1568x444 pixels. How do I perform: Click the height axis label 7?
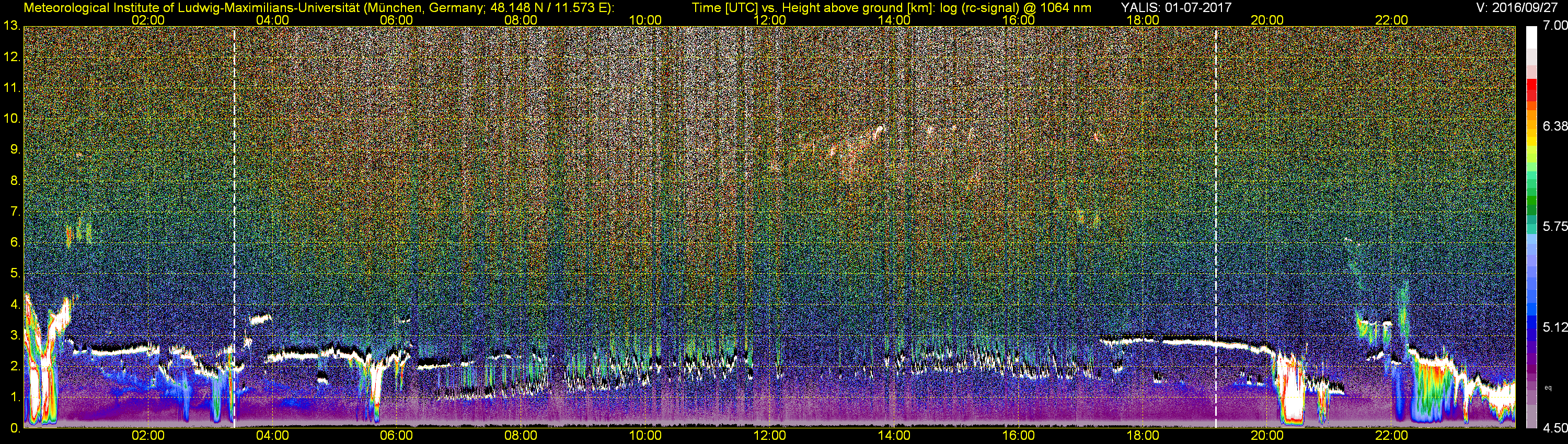[15, 212]
